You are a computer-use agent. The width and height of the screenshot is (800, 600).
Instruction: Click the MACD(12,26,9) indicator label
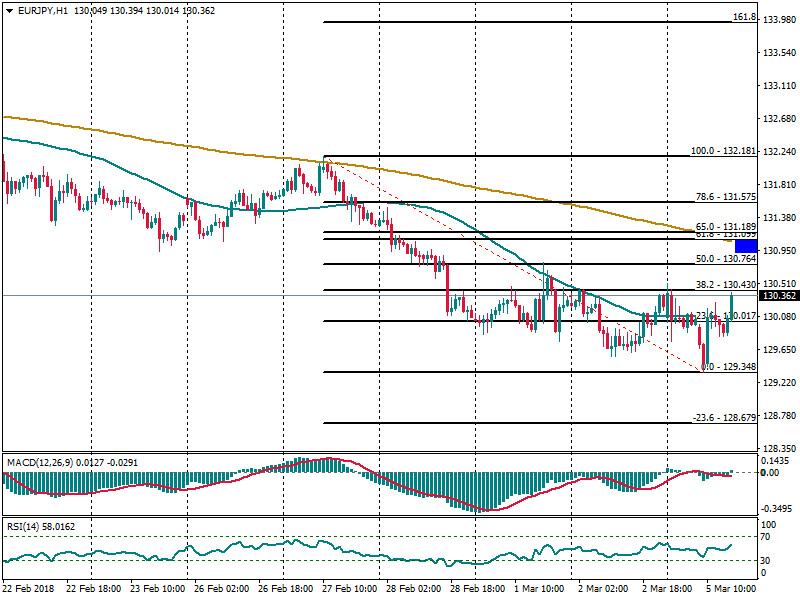[x=38, y=462]
